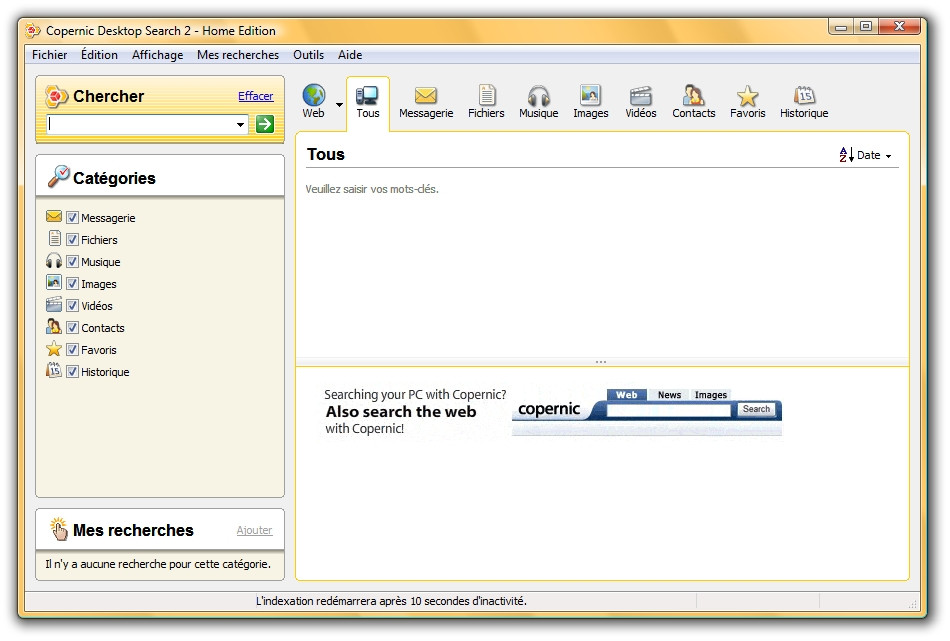Open the Images search category

[590, 97]
